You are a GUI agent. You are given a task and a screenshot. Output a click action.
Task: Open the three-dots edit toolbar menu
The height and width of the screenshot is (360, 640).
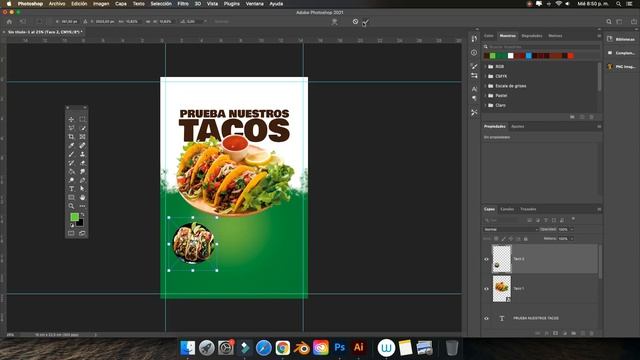[x=82, y=206]
